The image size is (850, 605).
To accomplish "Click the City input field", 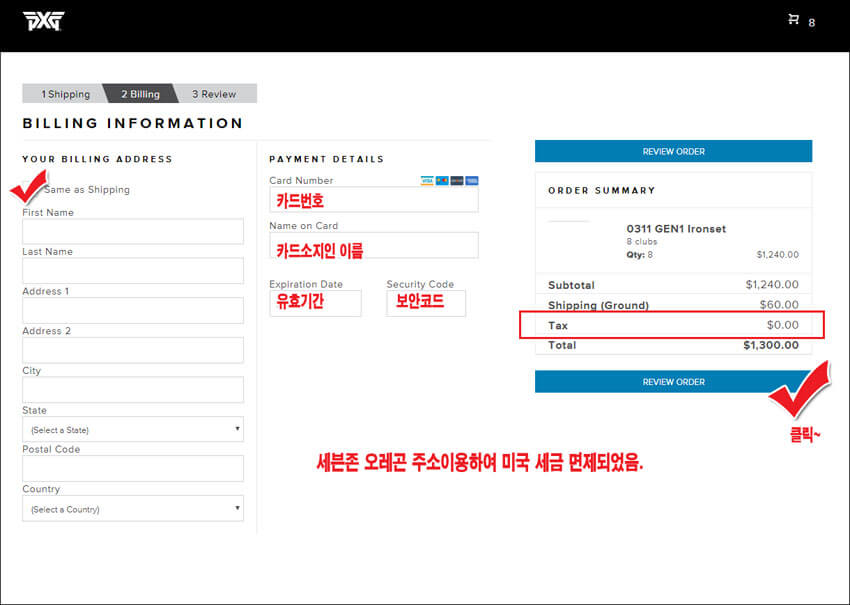I will [x=133, y=390].
